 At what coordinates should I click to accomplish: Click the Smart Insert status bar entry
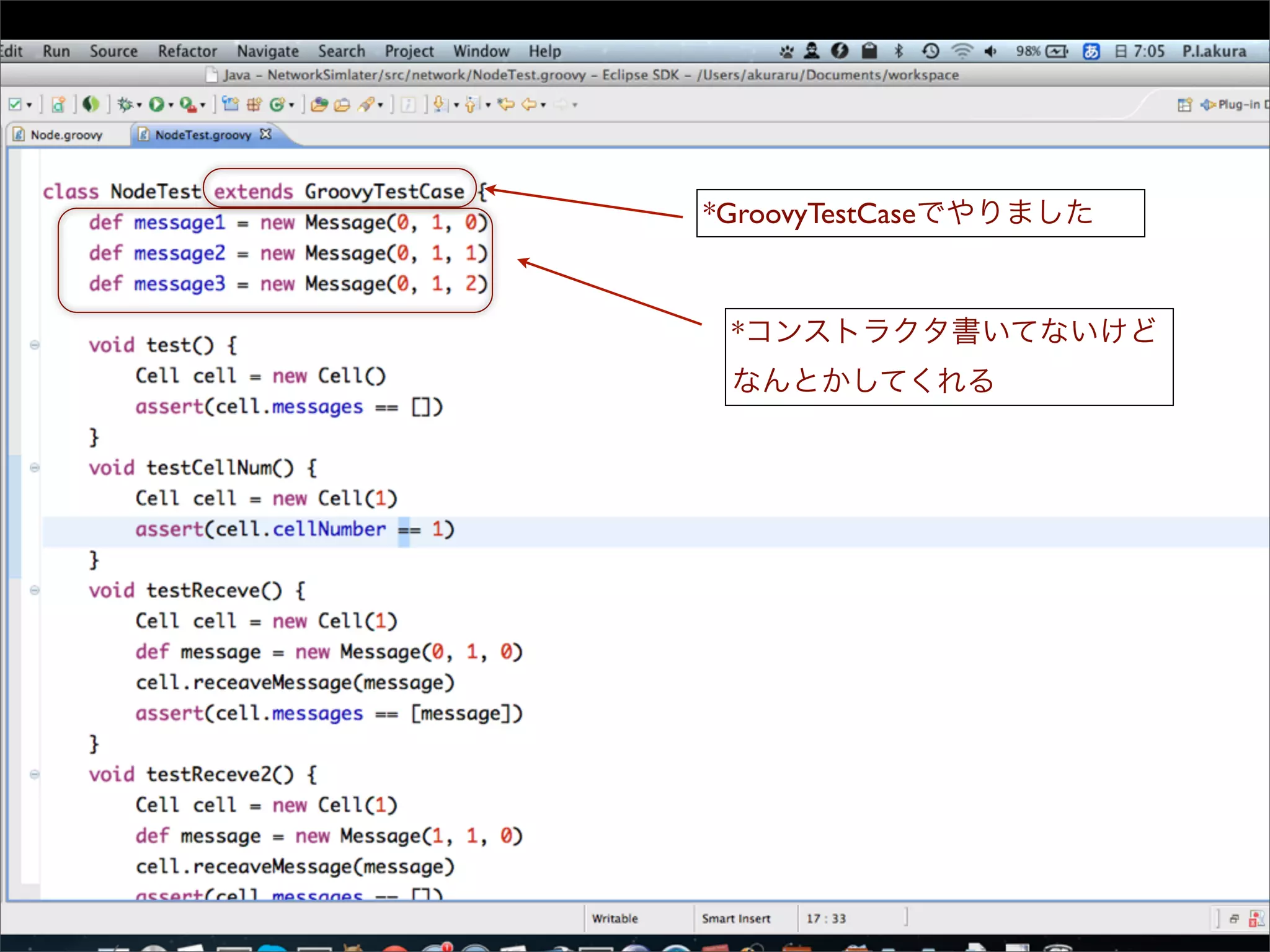point(736,918)
